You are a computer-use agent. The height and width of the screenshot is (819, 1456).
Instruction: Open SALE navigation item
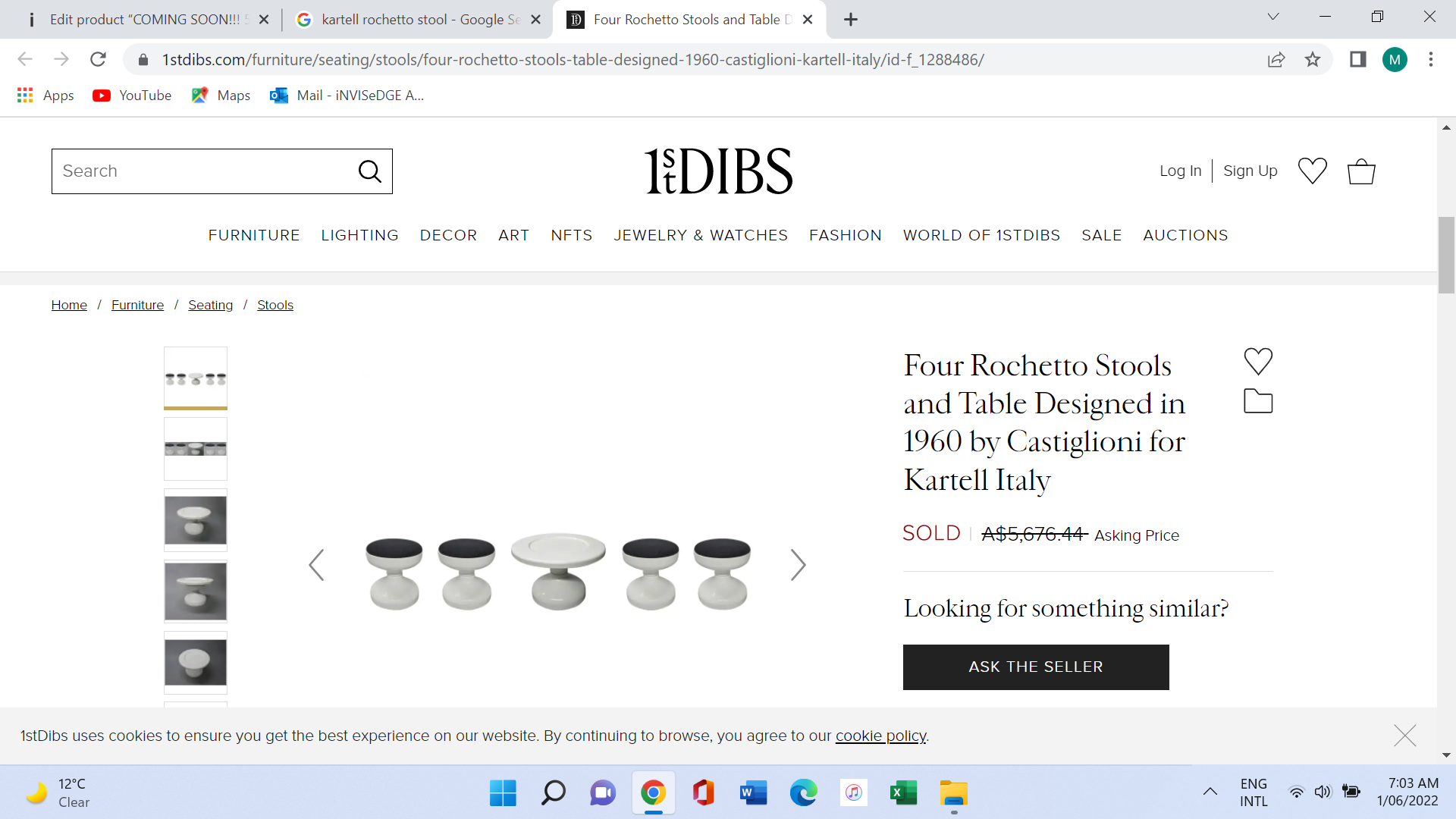coord(1101,235)
